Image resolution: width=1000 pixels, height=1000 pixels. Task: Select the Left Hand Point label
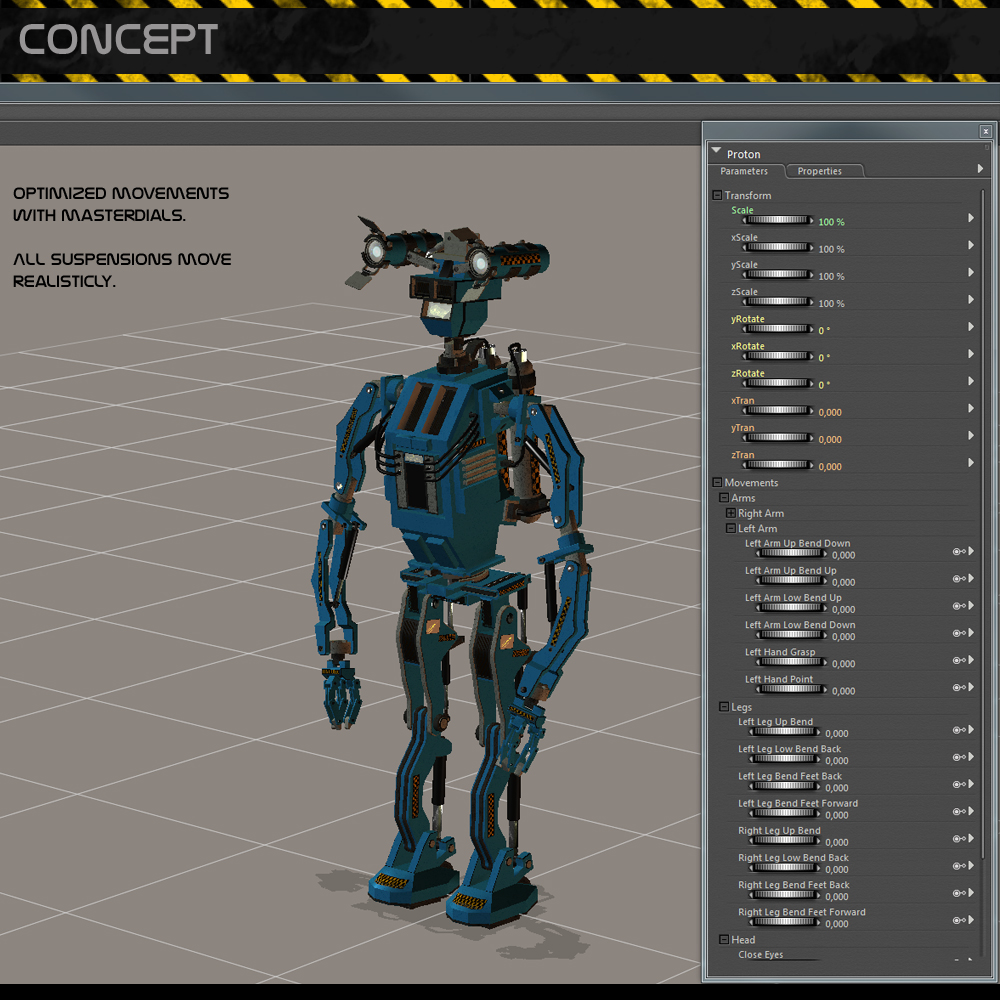point(779,679)
